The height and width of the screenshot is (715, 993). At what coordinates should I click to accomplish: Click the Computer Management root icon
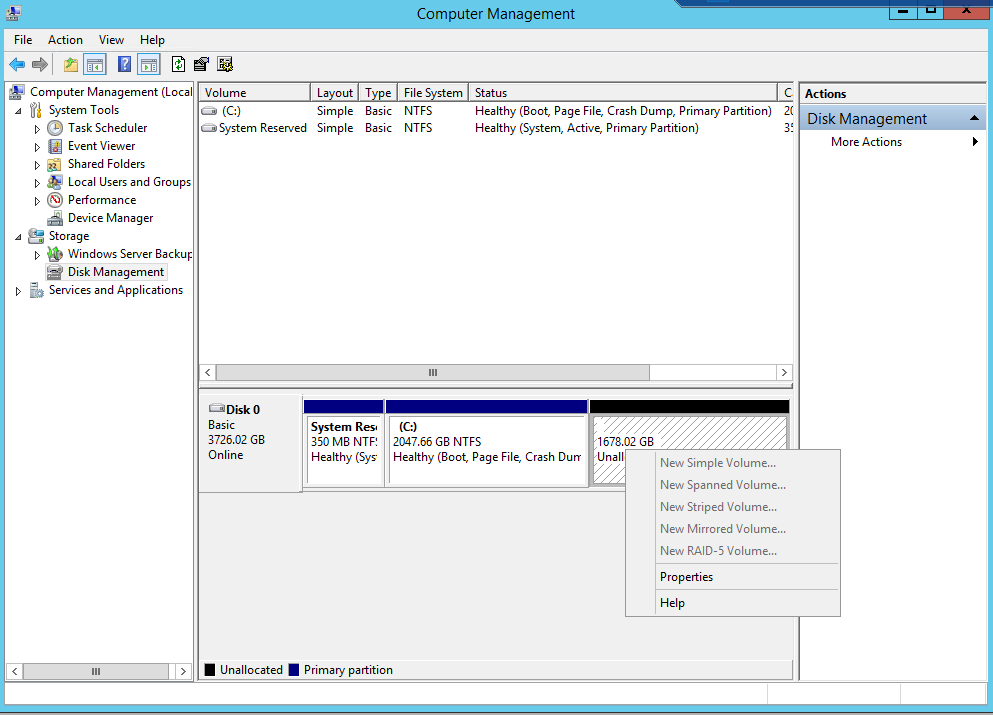(x=17, y=92)
